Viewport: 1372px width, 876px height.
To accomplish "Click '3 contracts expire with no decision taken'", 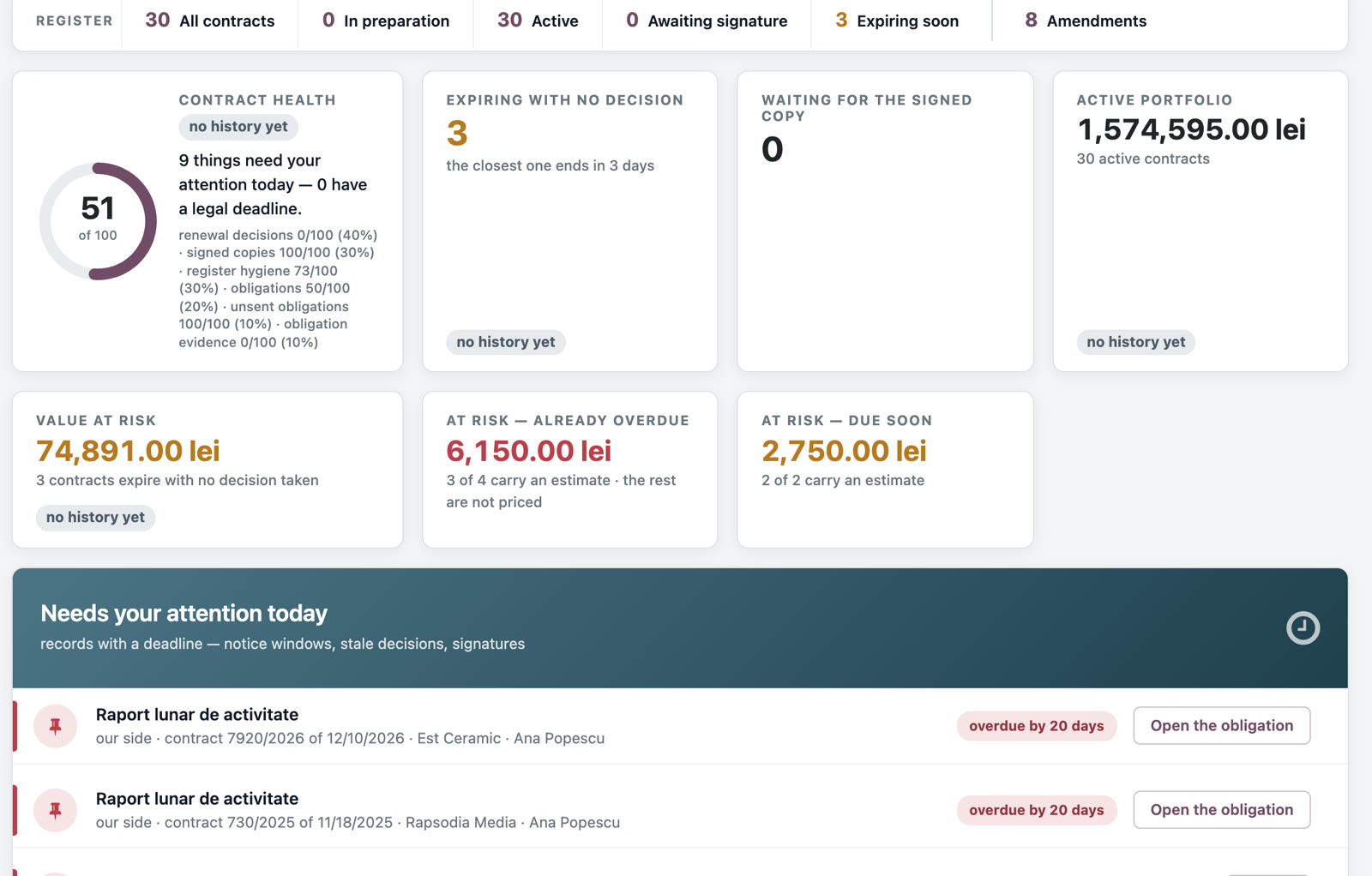I will point(178,481).
